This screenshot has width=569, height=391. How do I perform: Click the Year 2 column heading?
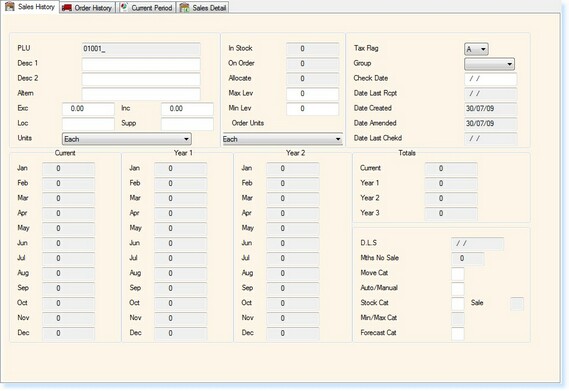[295, 153]
